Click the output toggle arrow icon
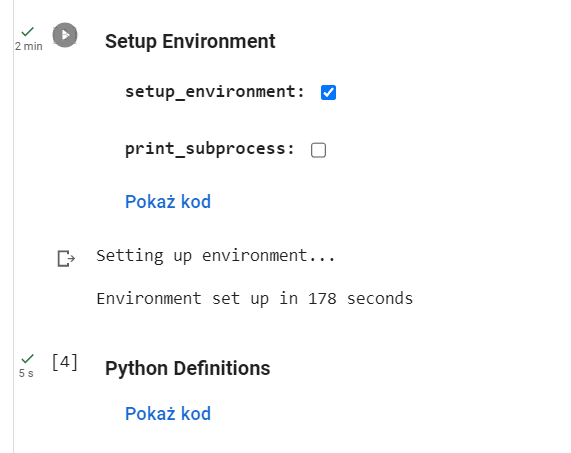 (x=66, y=259)
